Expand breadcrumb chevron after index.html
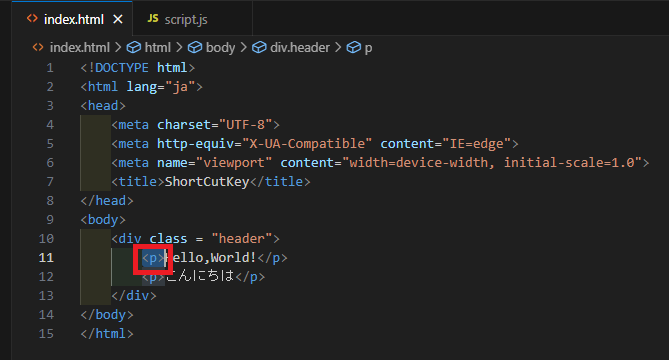Screen dimensions: 669x360 pos(118,47)
